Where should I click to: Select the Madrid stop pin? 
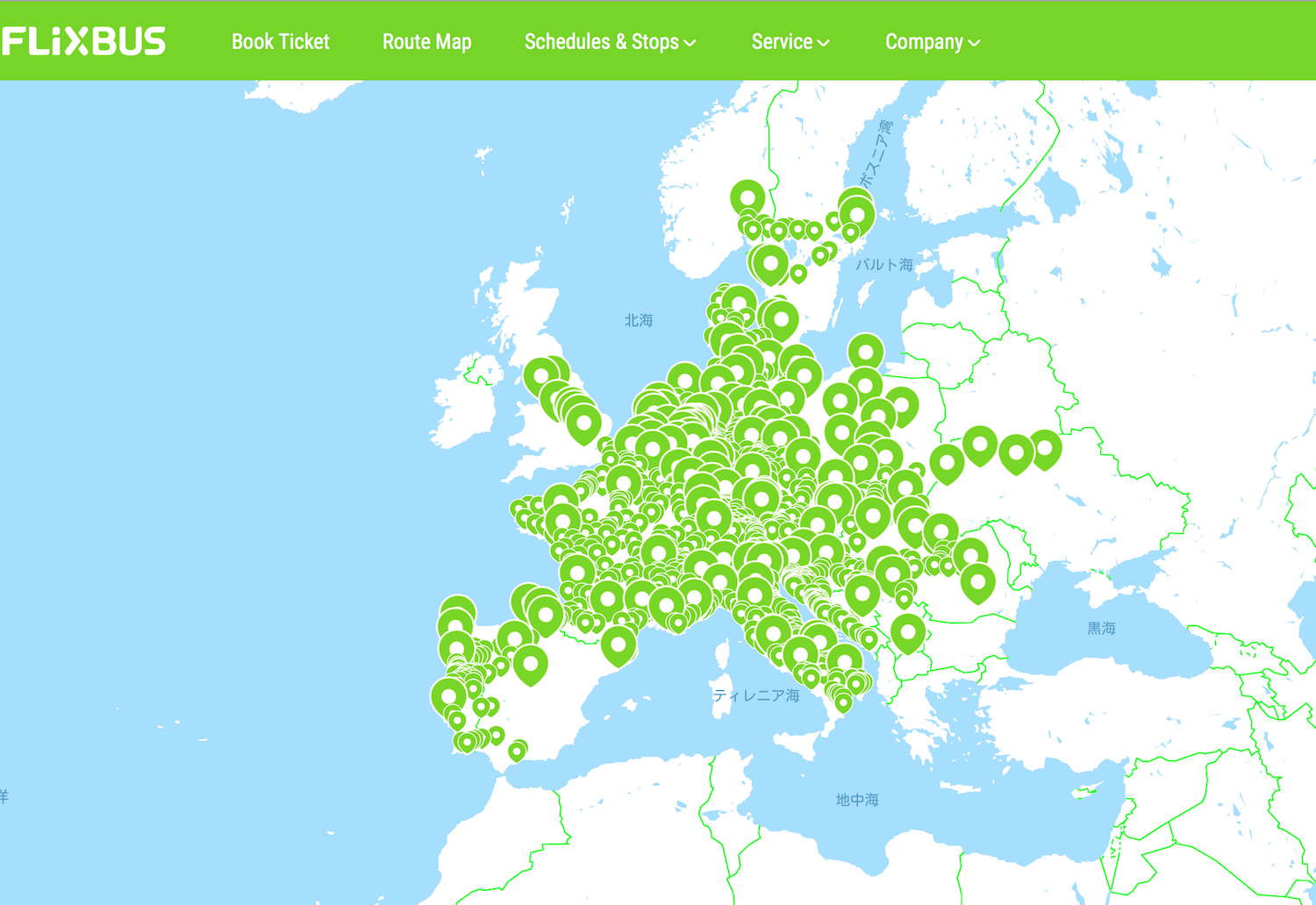coord(530,666)
